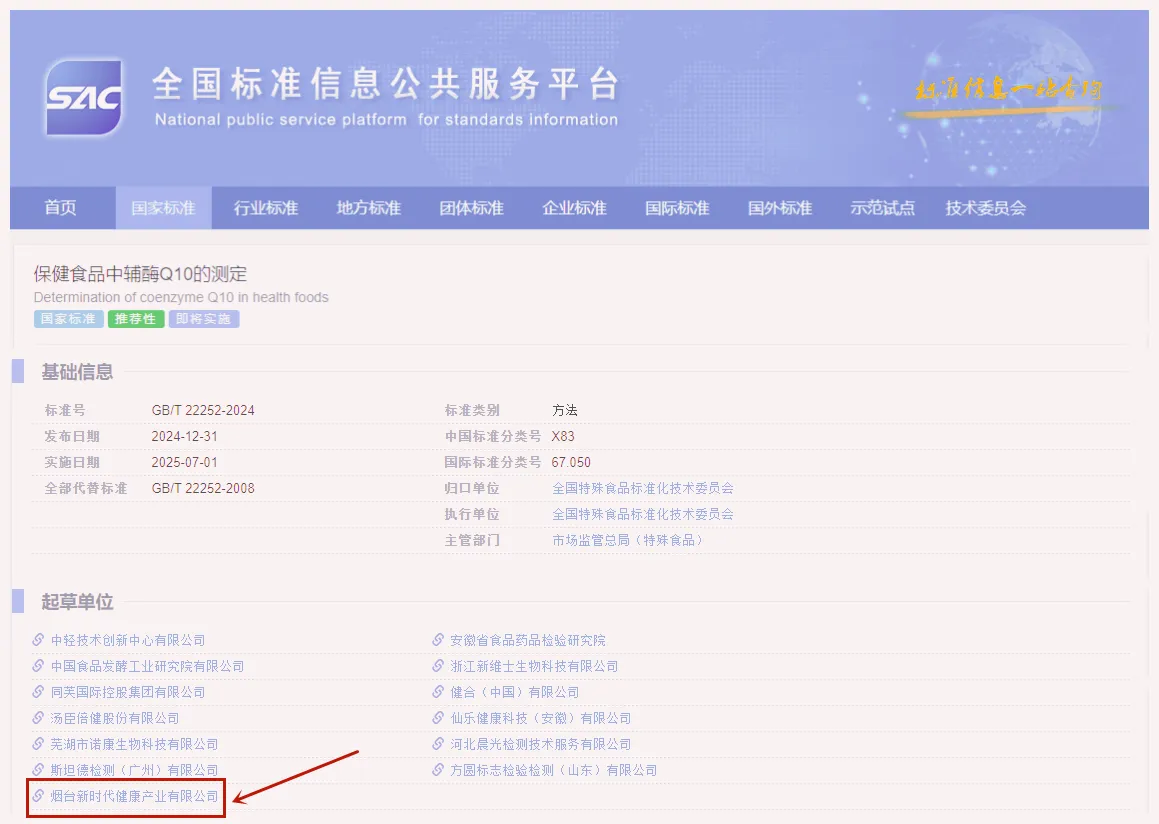Open the 首页 navigation tab
This screenshot has width=1159, height=824.
[x=61, y=208]
